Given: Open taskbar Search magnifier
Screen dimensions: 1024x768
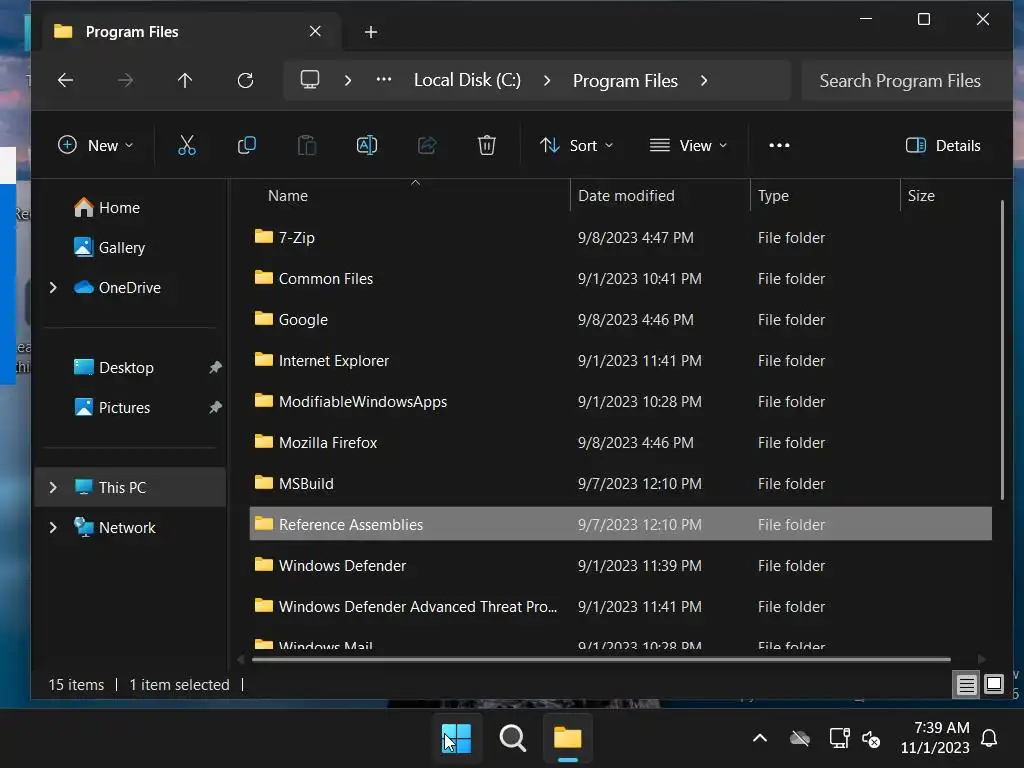Looking at the screenshot, I should point(513,739).
